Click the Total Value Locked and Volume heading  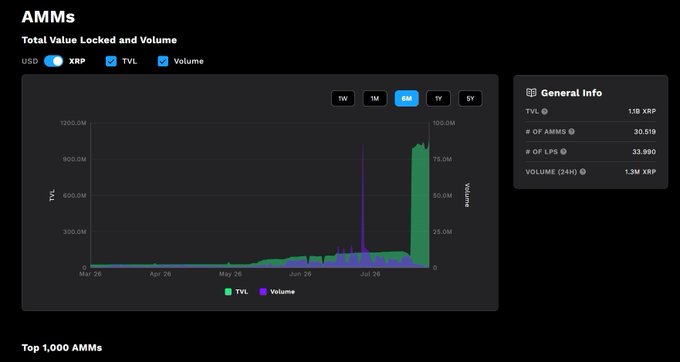99,40
